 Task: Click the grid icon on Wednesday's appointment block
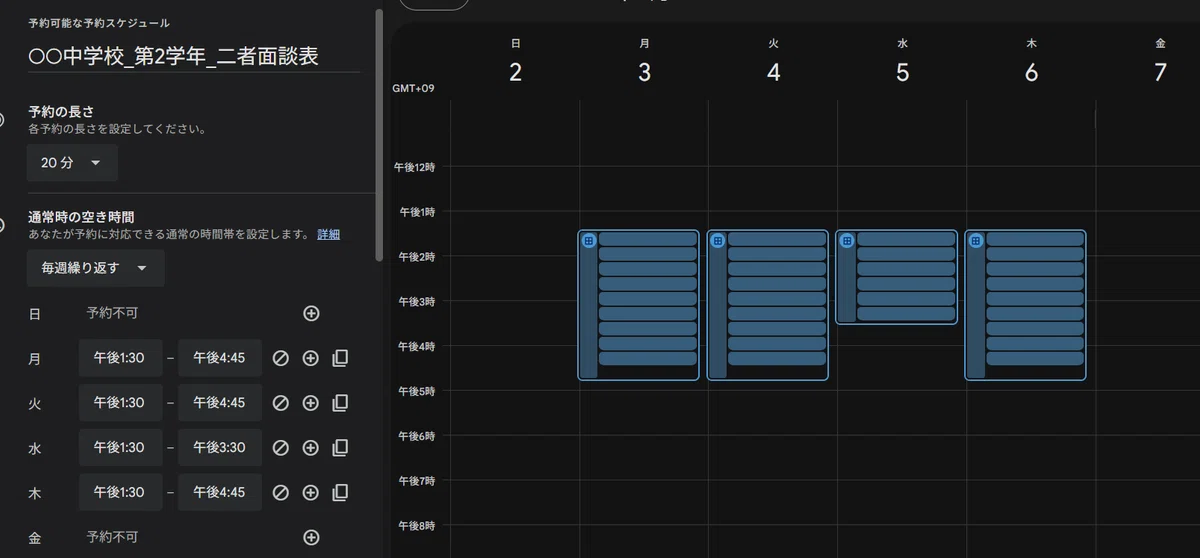[x=847, y=241]
